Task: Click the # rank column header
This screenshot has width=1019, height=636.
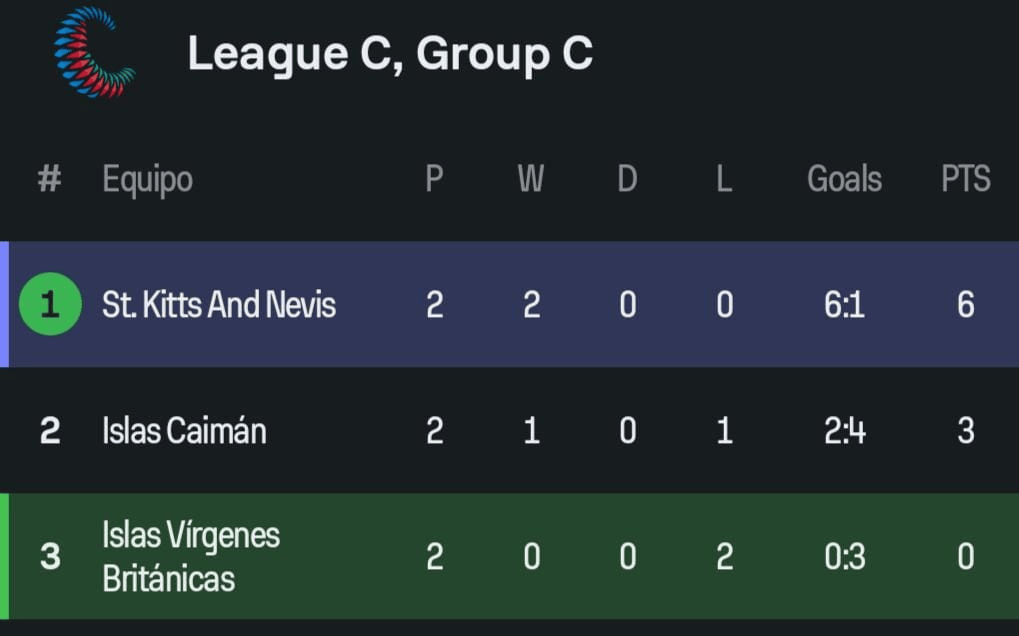Action: coord(49,180)
